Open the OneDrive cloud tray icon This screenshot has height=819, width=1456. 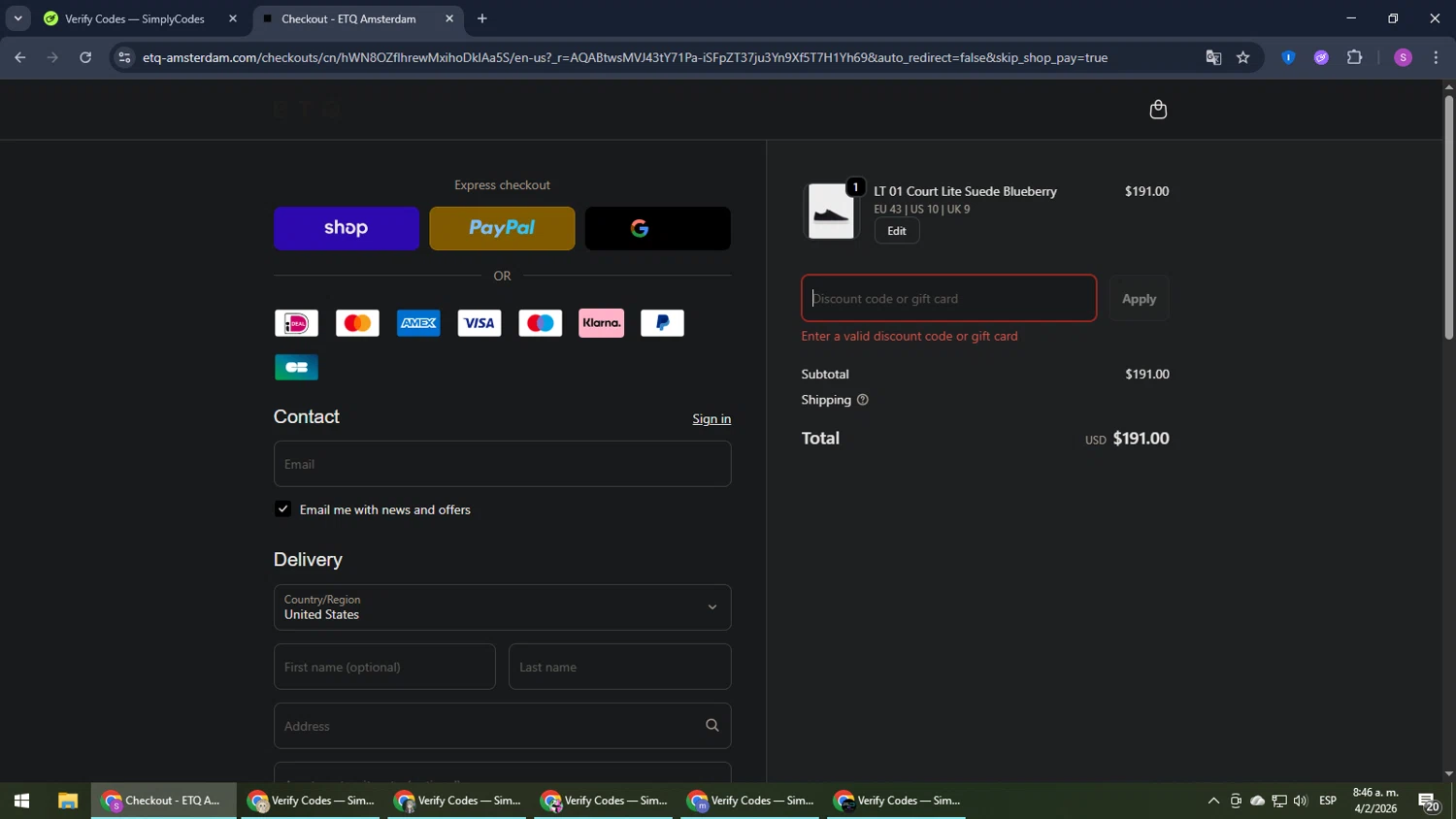point(1257,801)
